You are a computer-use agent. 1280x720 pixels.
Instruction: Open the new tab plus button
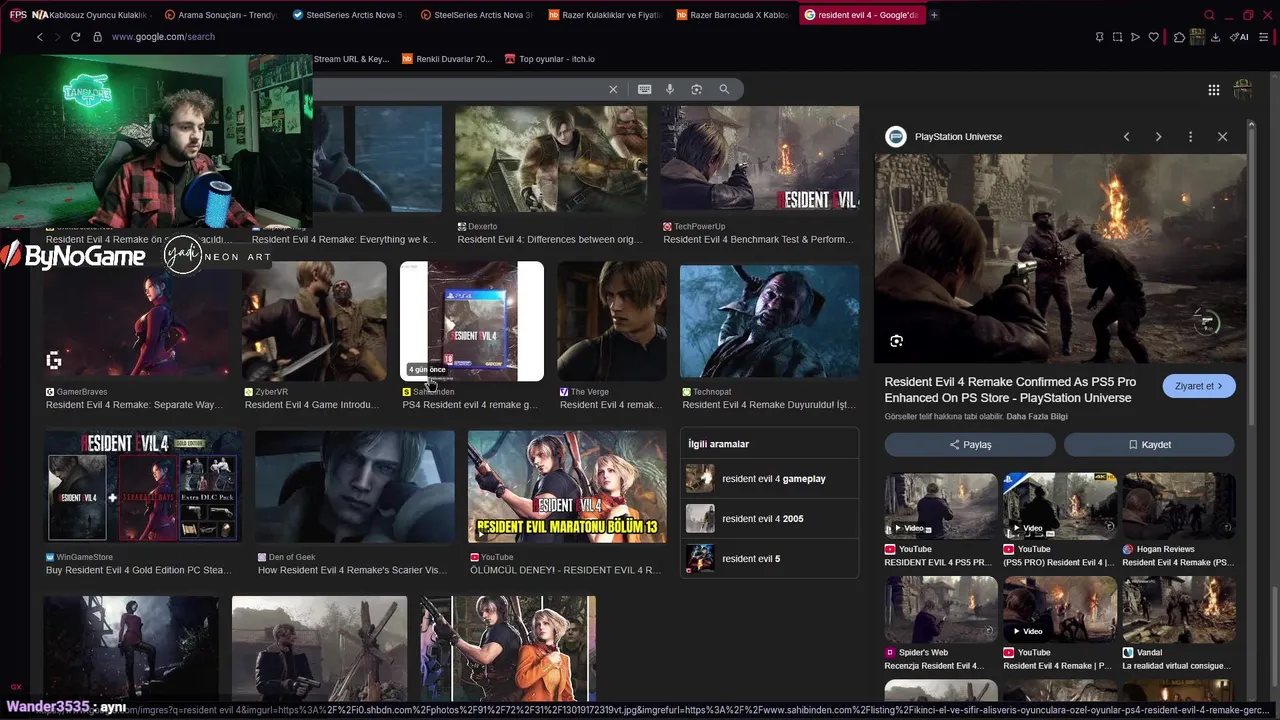[934, 15]
